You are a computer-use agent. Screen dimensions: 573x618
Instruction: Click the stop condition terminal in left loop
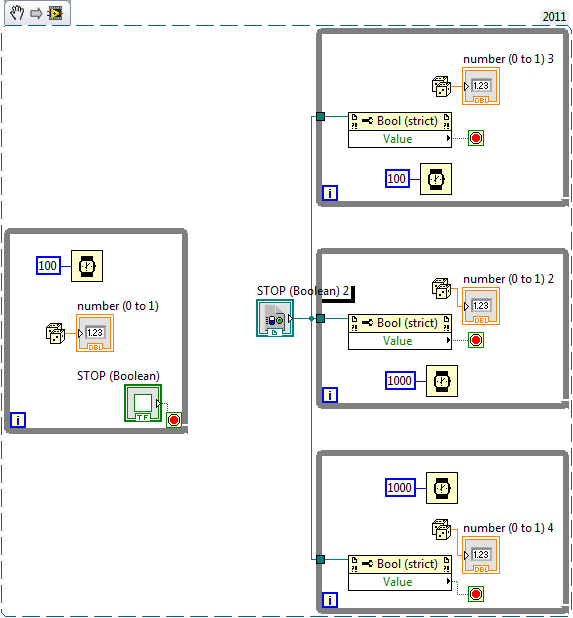[174, 420]
